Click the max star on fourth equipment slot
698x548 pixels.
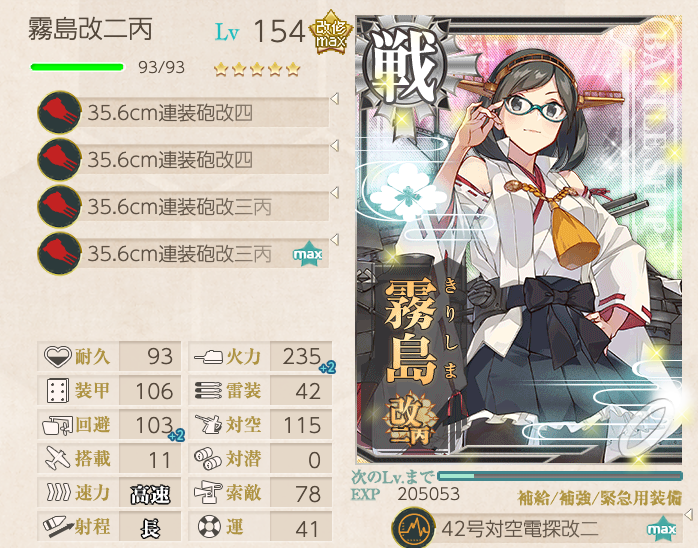[307, 254]
